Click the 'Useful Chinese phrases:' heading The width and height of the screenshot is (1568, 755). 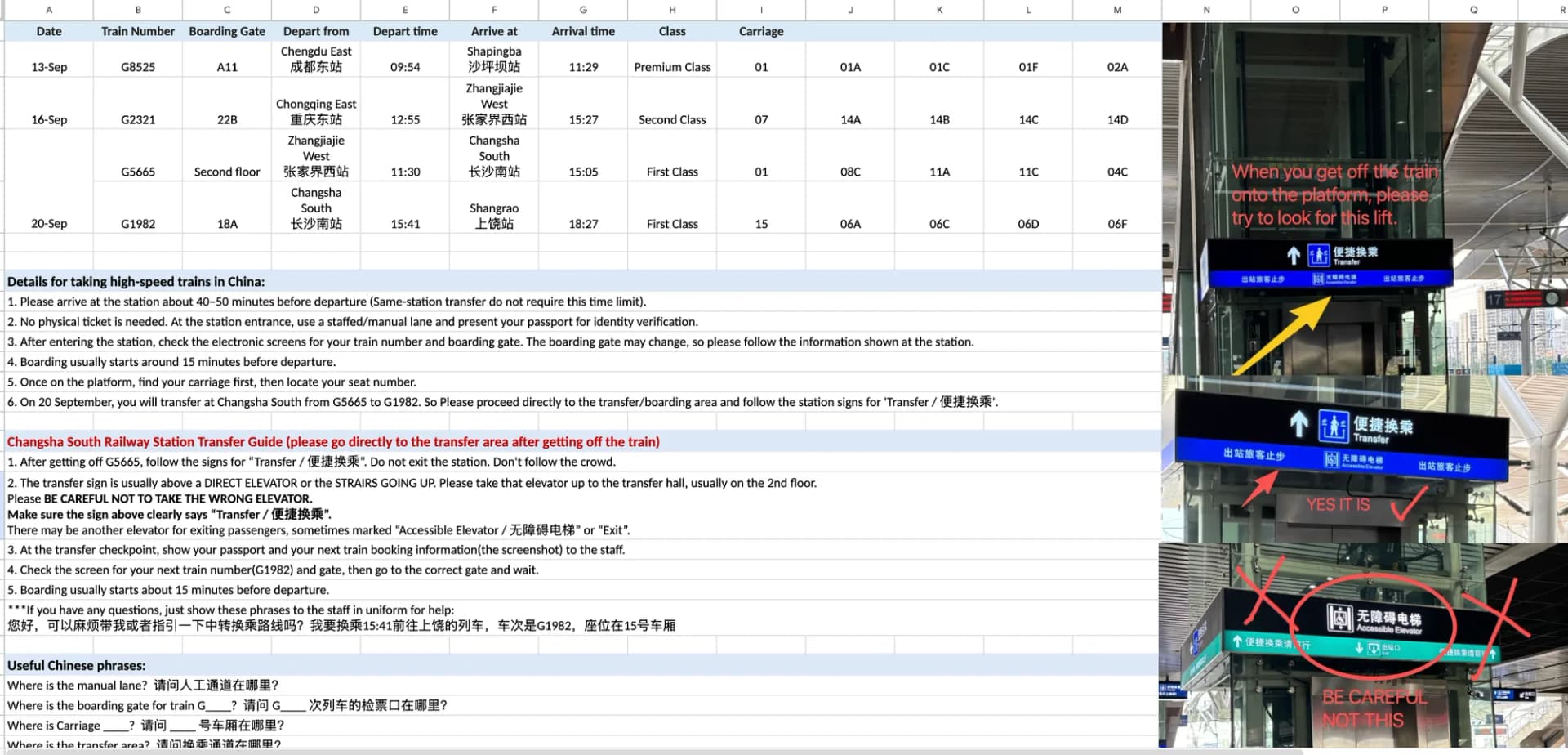click(x=77, y=665)
